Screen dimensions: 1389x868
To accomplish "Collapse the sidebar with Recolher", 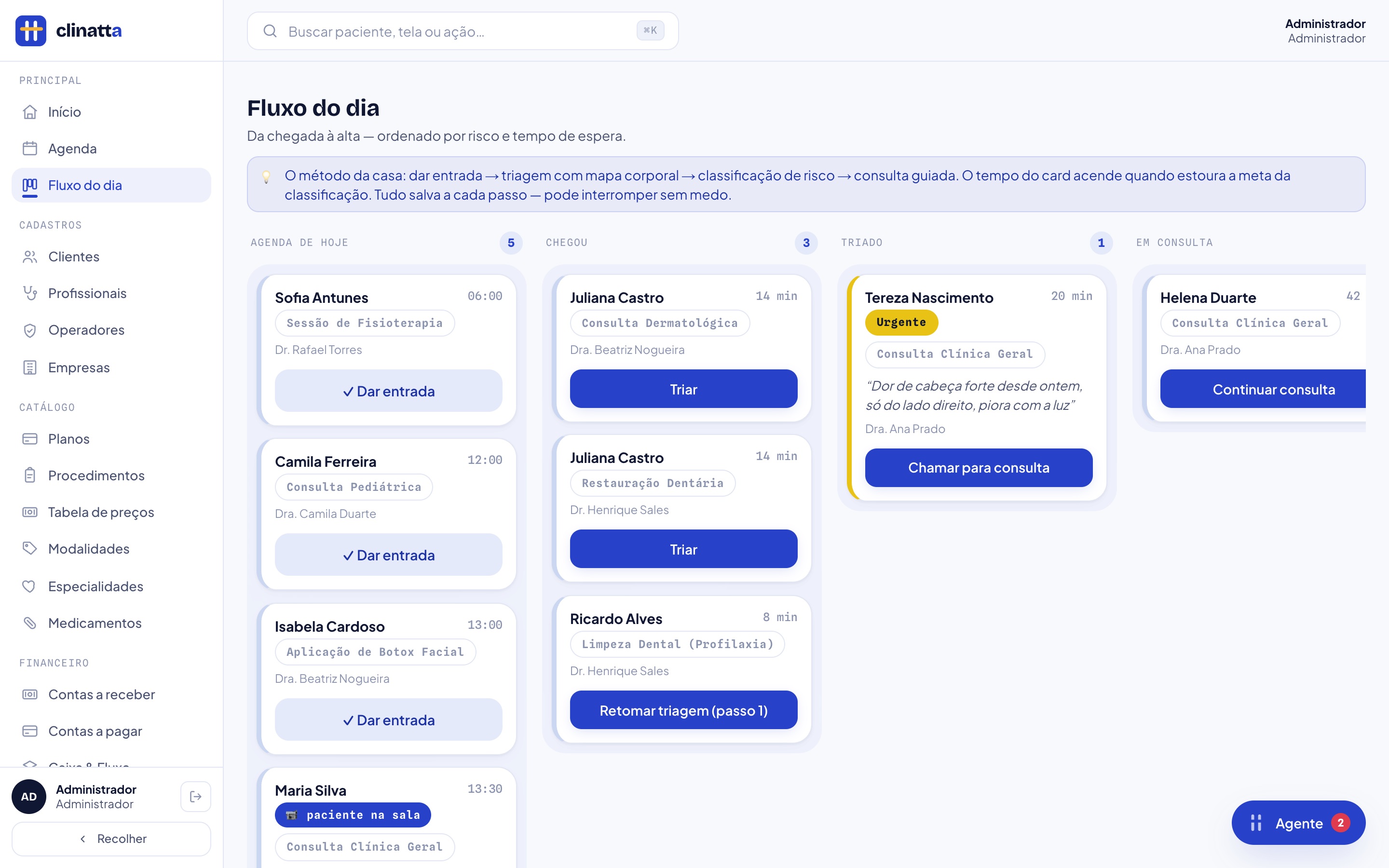I will pyautogui.click(x=111, y=839).
